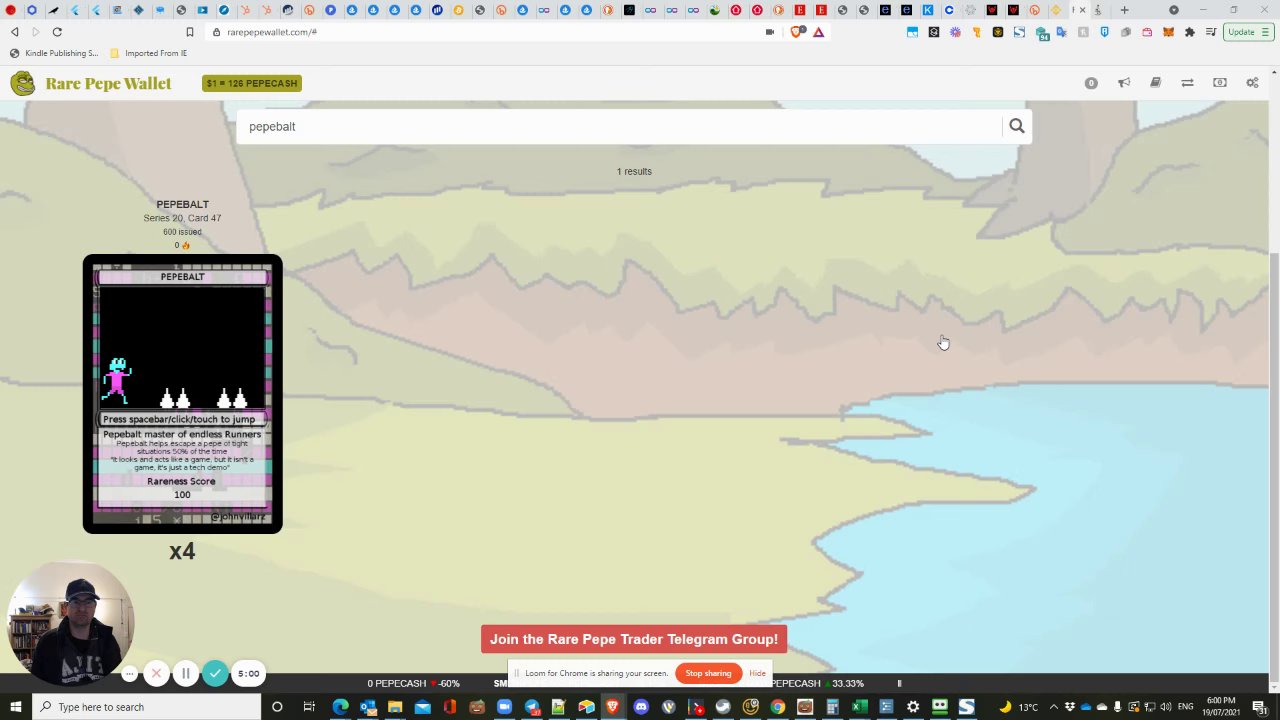Open the media control playlist icon
This screenshot has width=1280, height=720.
[1212, 32]
